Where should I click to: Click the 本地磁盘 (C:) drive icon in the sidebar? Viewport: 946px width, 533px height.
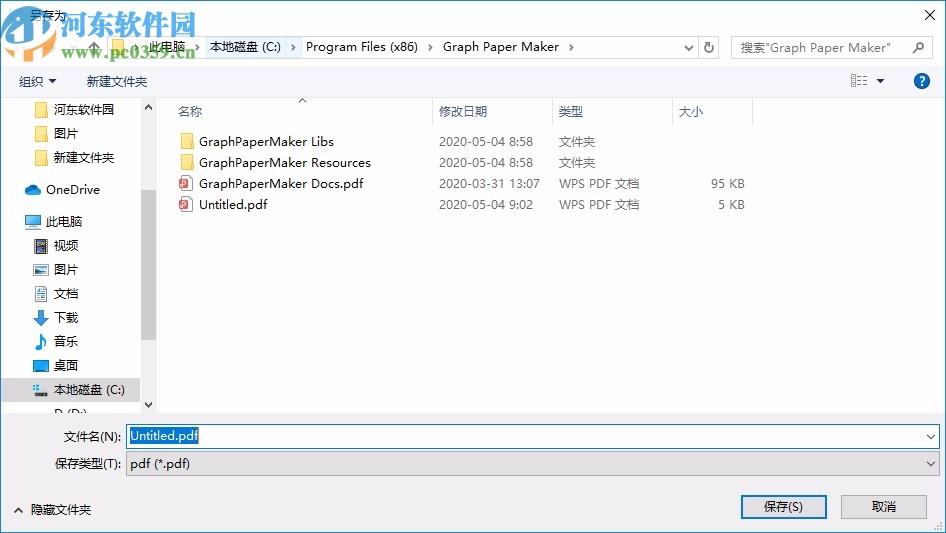point(40,390)
